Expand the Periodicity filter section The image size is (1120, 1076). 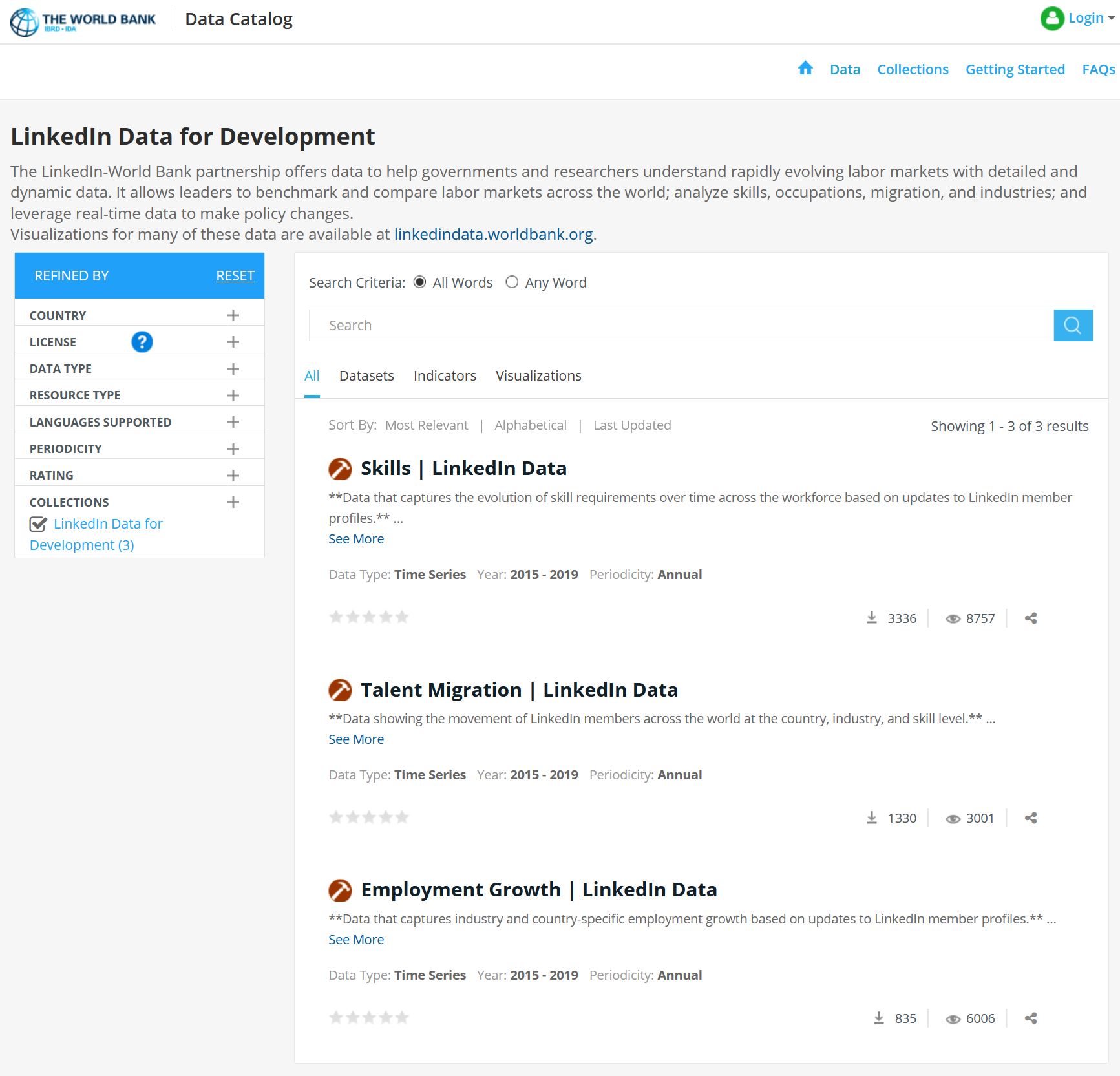(x=233, y=449)
